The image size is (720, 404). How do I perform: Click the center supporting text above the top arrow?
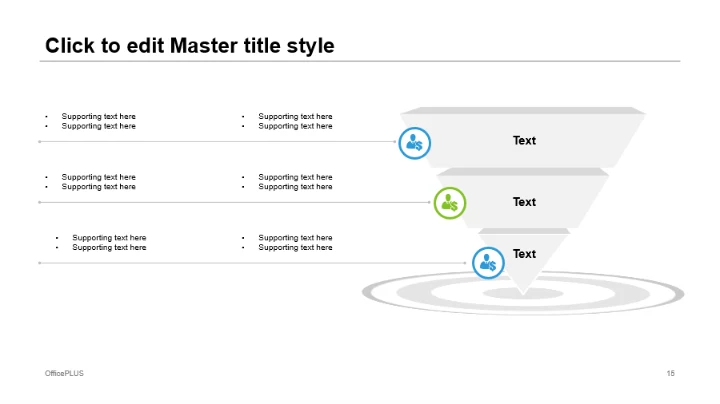coord(295,121)
